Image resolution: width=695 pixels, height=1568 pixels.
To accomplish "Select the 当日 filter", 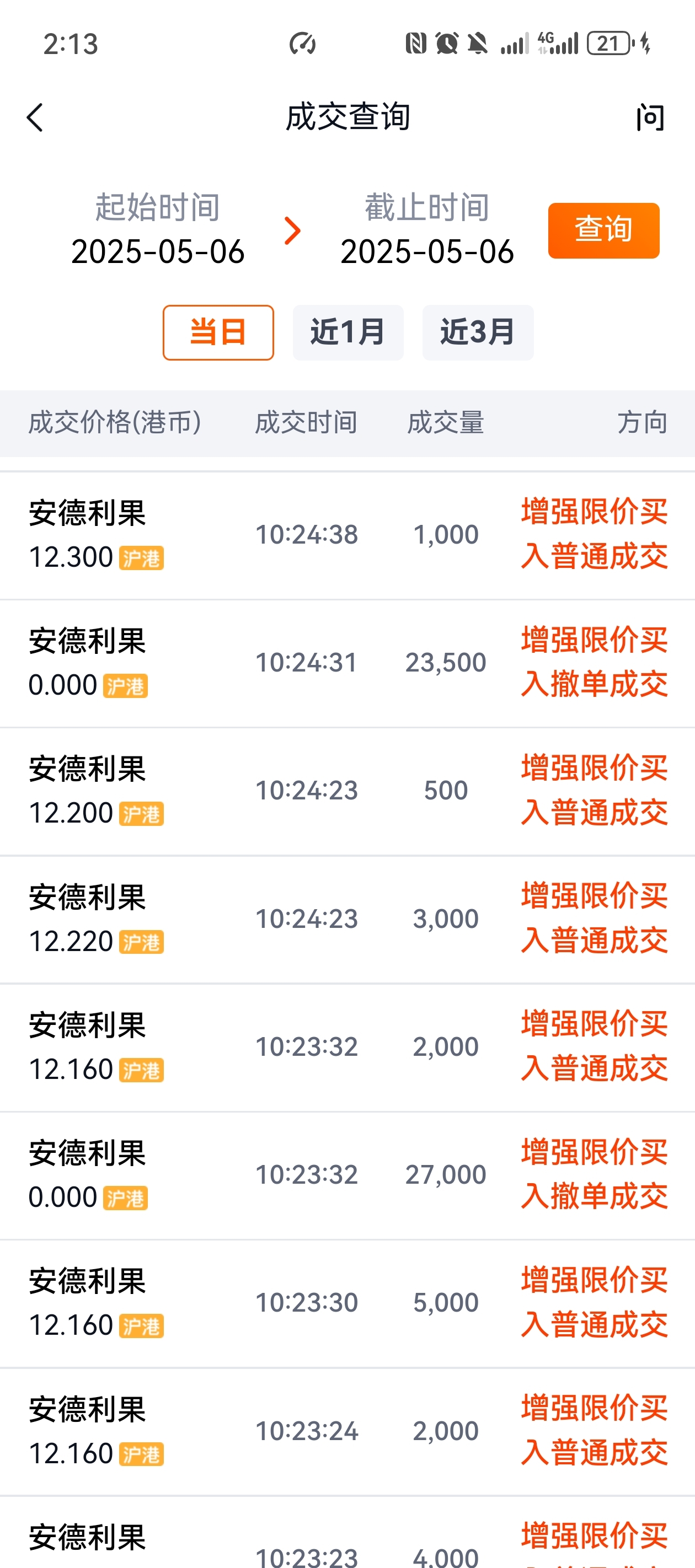I will coord(218,332).
